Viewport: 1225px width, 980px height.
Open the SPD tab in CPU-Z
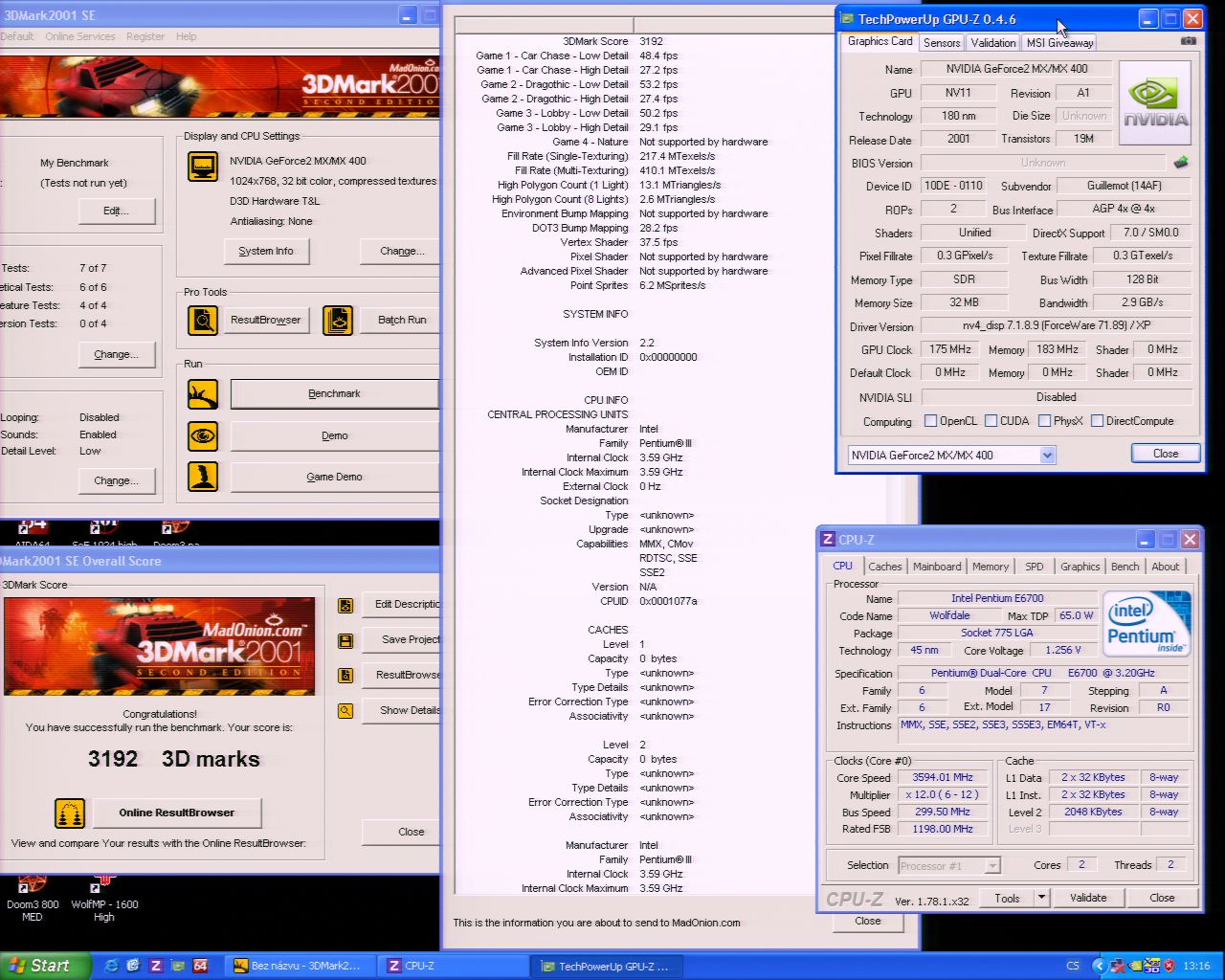[x=1035, y=567]
